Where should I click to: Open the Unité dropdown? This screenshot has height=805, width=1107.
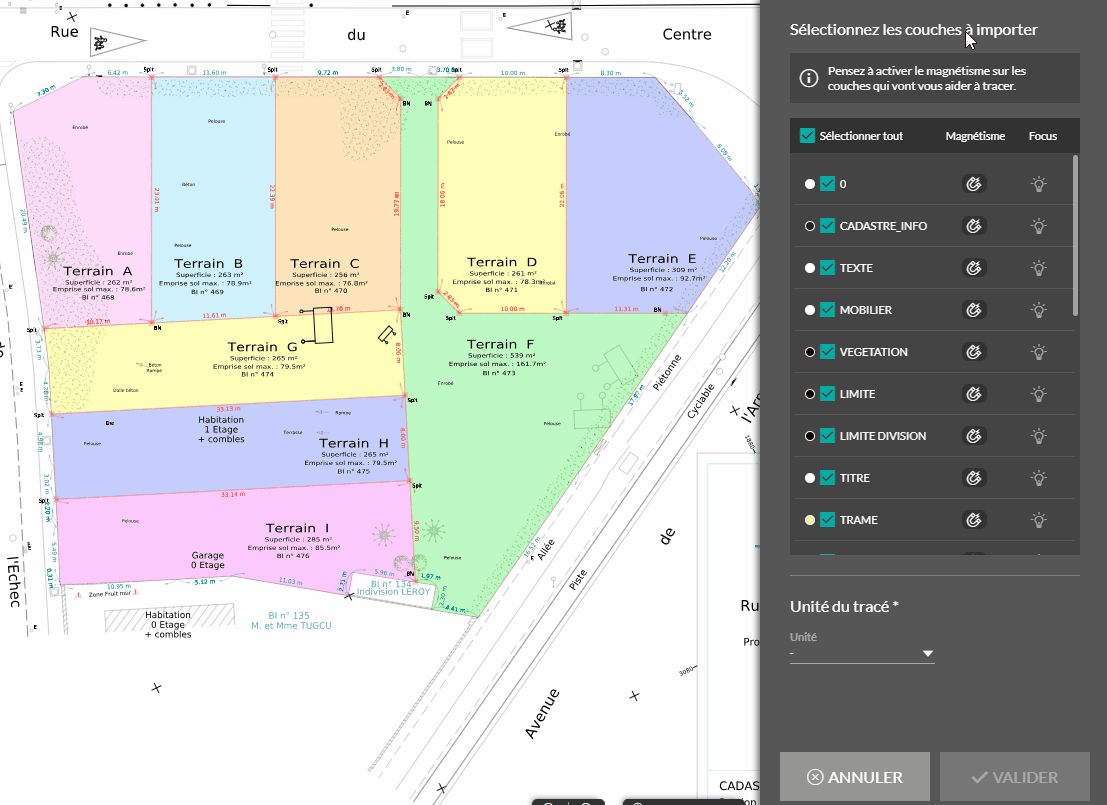(862, 654)
